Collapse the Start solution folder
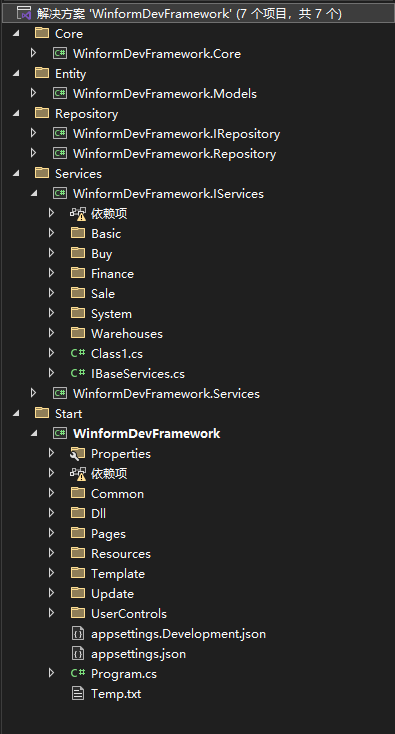 [16, 413]
